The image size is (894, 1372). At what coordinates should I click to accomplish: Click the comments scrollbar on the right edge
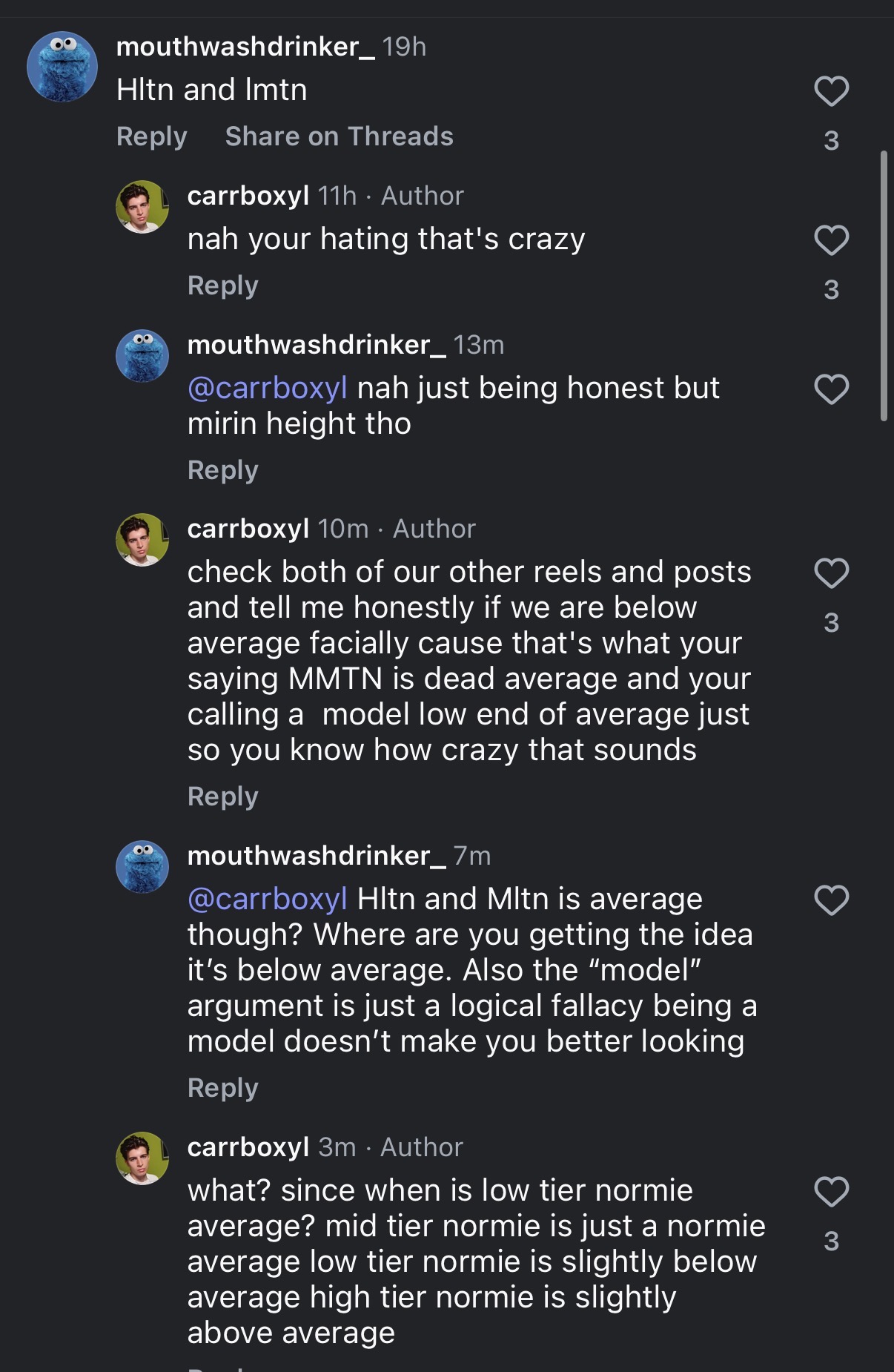(883, 286)
